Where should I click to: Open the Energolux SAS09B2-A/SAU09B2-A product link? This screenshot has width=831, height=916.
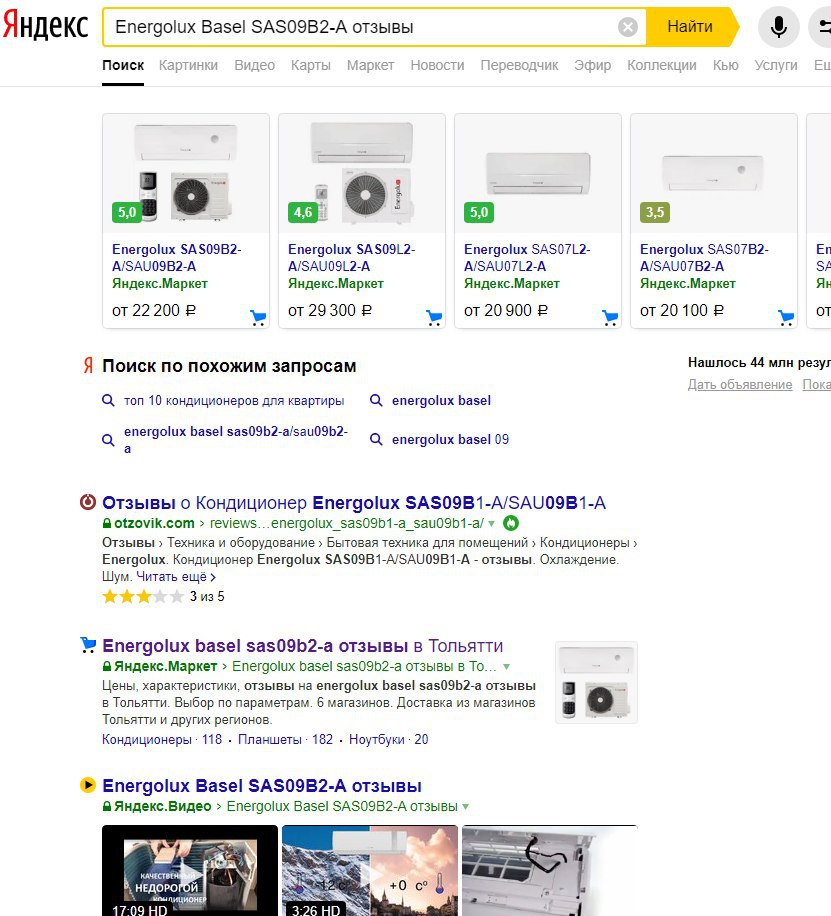[176, 258]
